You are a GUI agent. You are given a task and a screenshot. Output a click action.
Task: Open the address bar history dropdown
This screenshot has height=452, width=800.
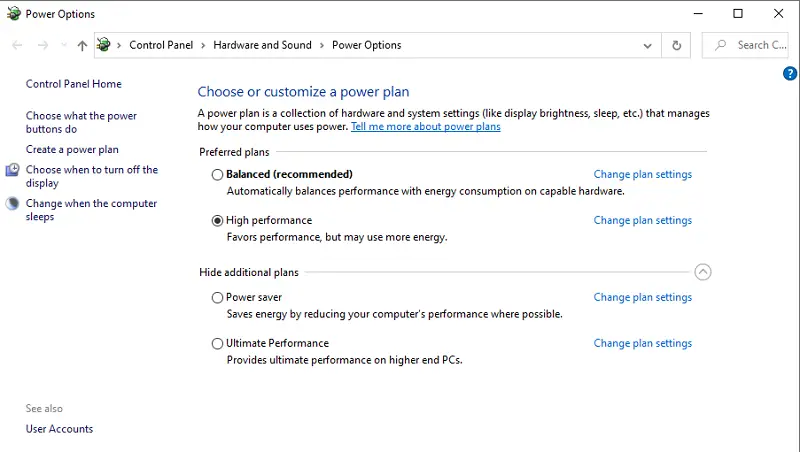coord(647,45)
